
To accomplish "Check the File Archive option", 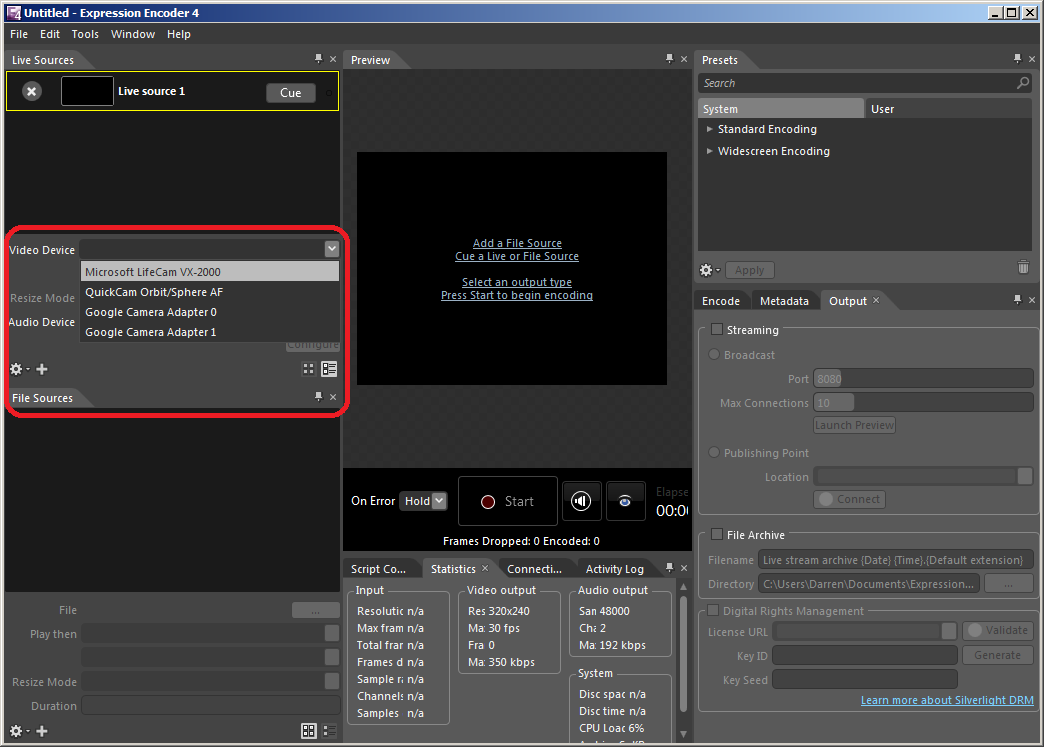I will tap(716, 535).
